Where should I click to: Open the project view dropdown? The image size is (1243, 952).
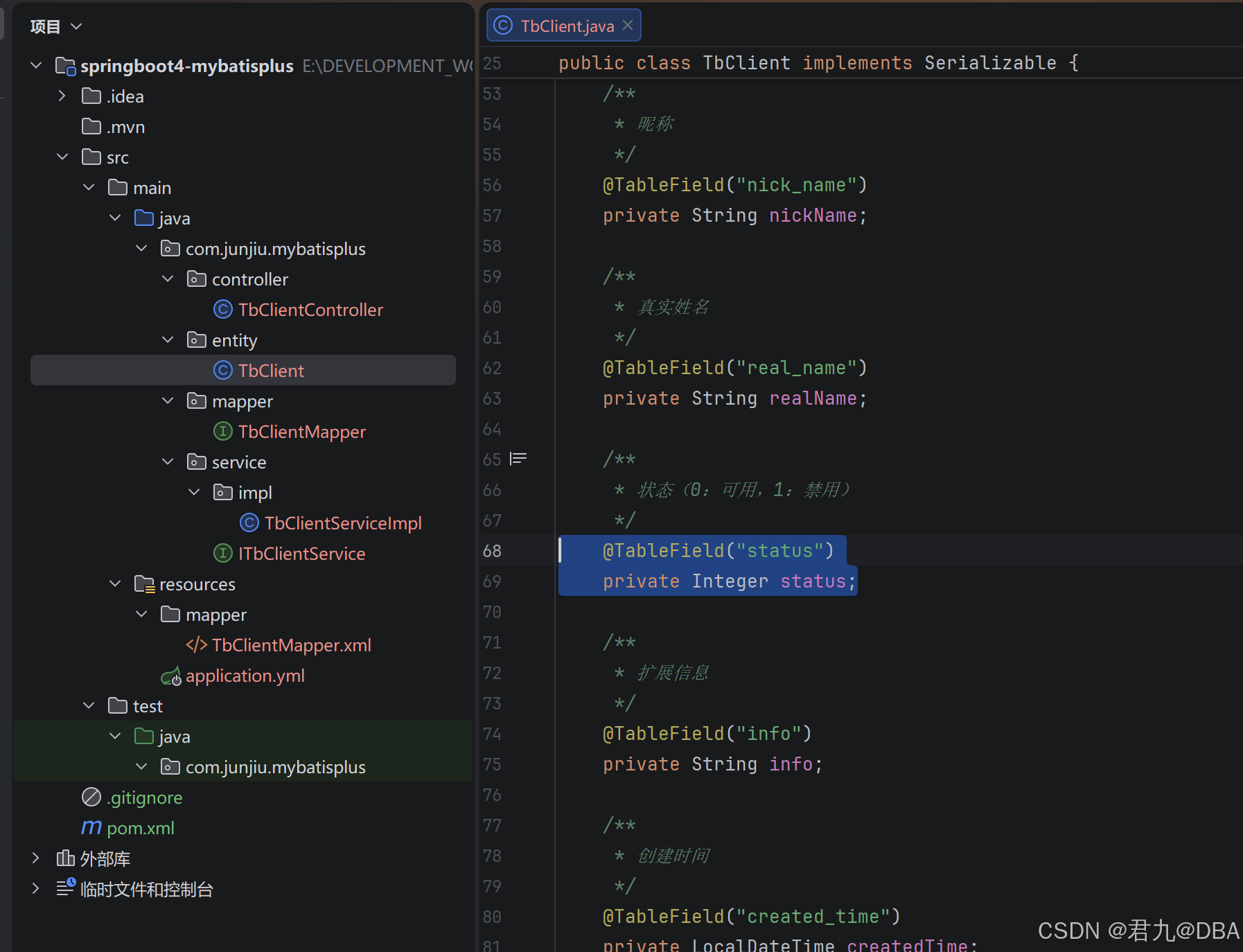pyautogui.click(x=56, y=26)
